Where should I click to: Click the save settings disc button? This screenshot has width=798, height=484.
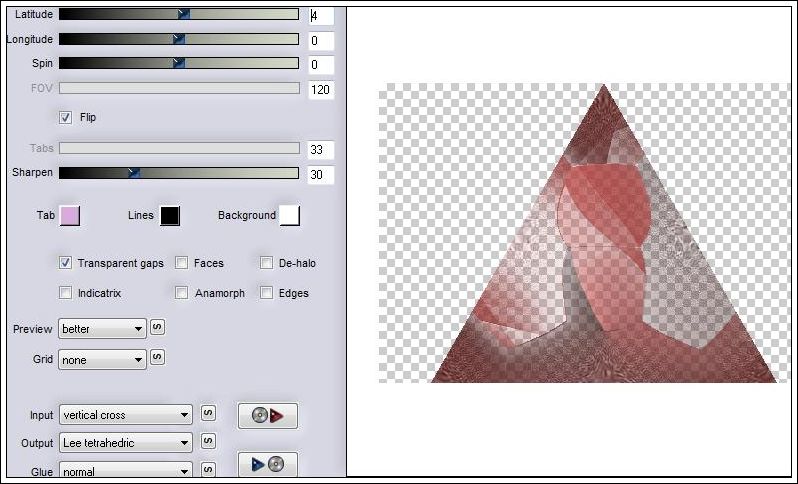click(x=268, y=464)
